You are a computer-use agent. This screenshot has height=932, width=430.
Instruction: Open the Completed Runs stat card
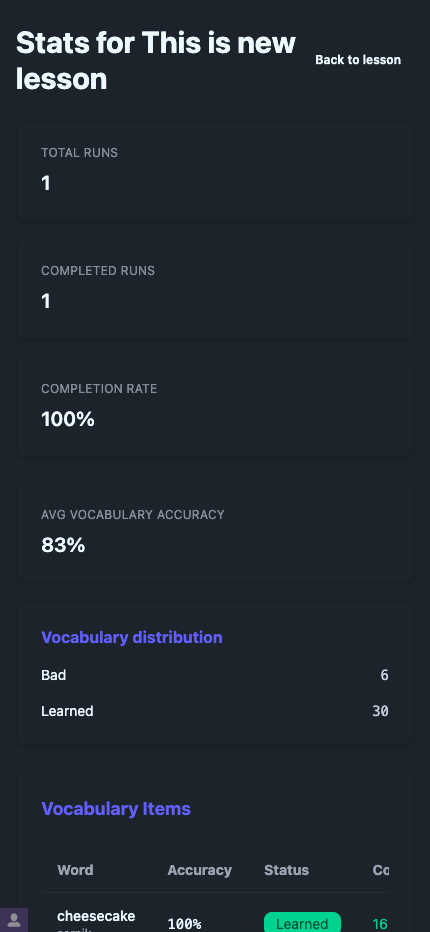click(x=215, y=289)
